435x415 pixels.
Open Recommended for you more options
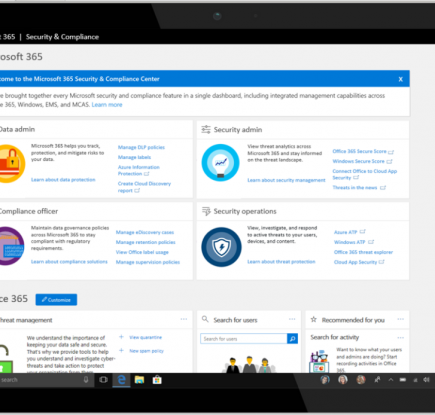tap(400, 319)
